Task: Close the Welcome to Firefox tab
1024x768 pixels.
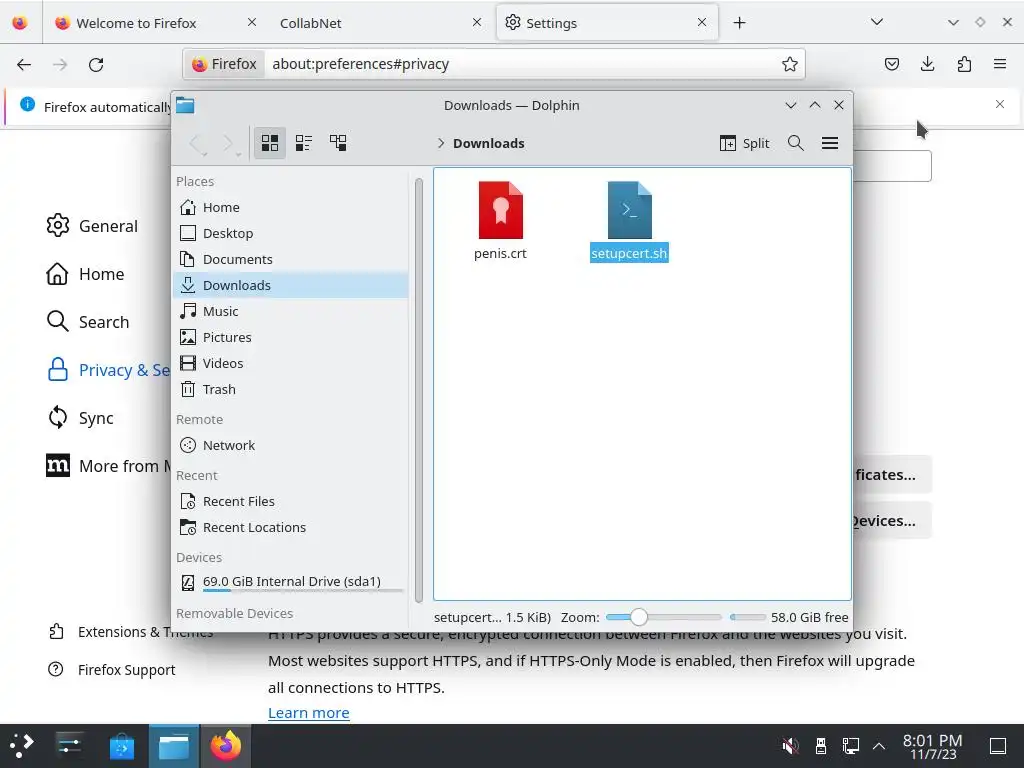Action: tap(251, 22)
